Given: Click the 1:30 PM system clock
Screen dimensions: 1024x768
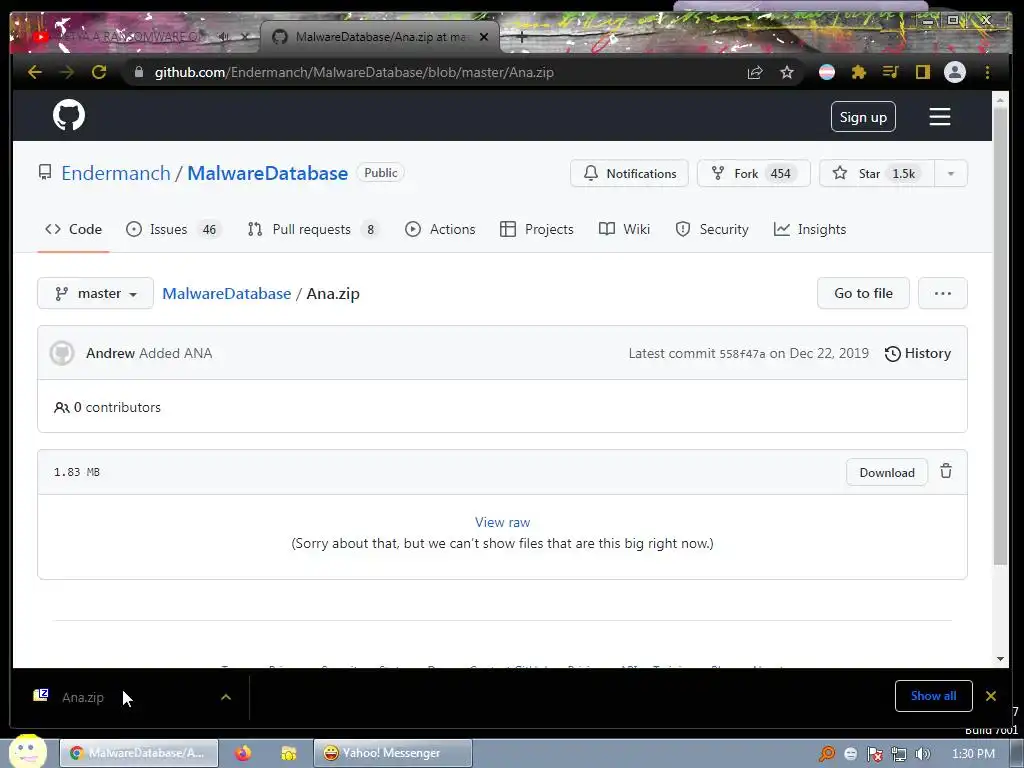Looking at the screenshot, I should [973, 754].
